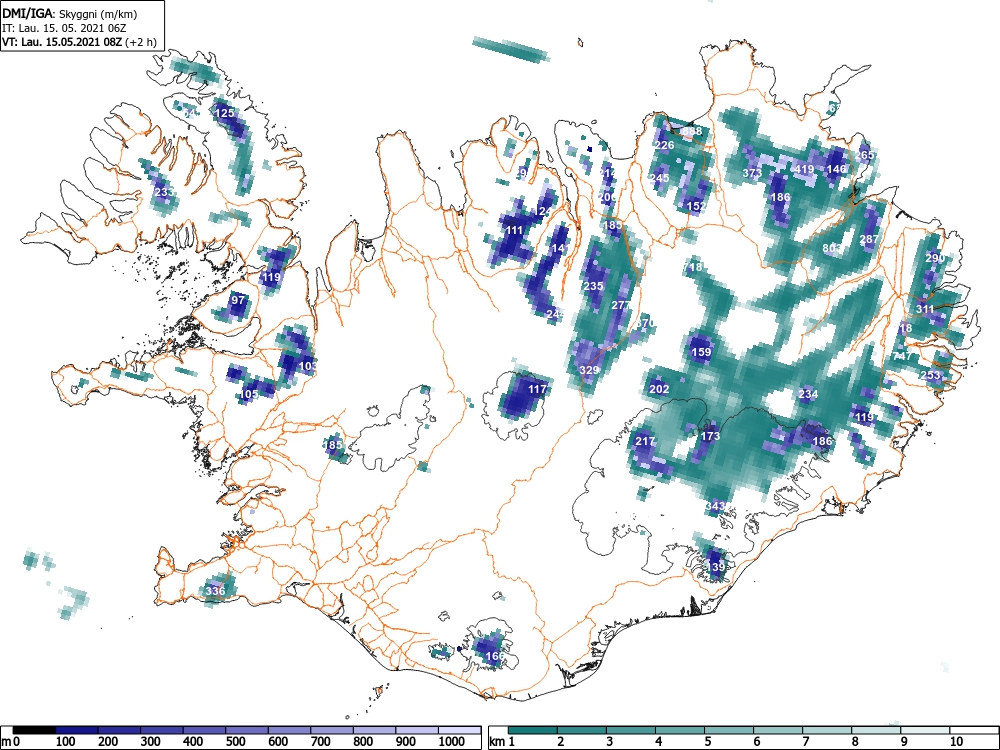Image resolution: width=1000 pixels, height=750 pixels.
Task: Click the 'm 0' legend unit label
Action: click(11, 742)
